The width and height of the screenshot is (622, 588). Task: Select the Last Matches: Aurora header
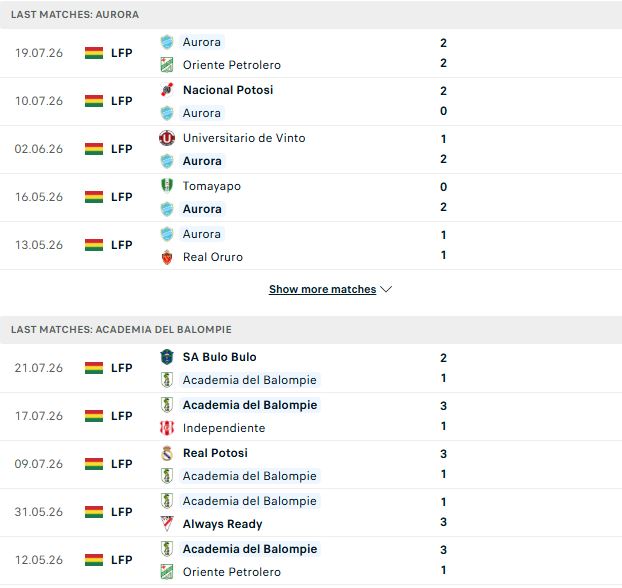pos(311,14)
